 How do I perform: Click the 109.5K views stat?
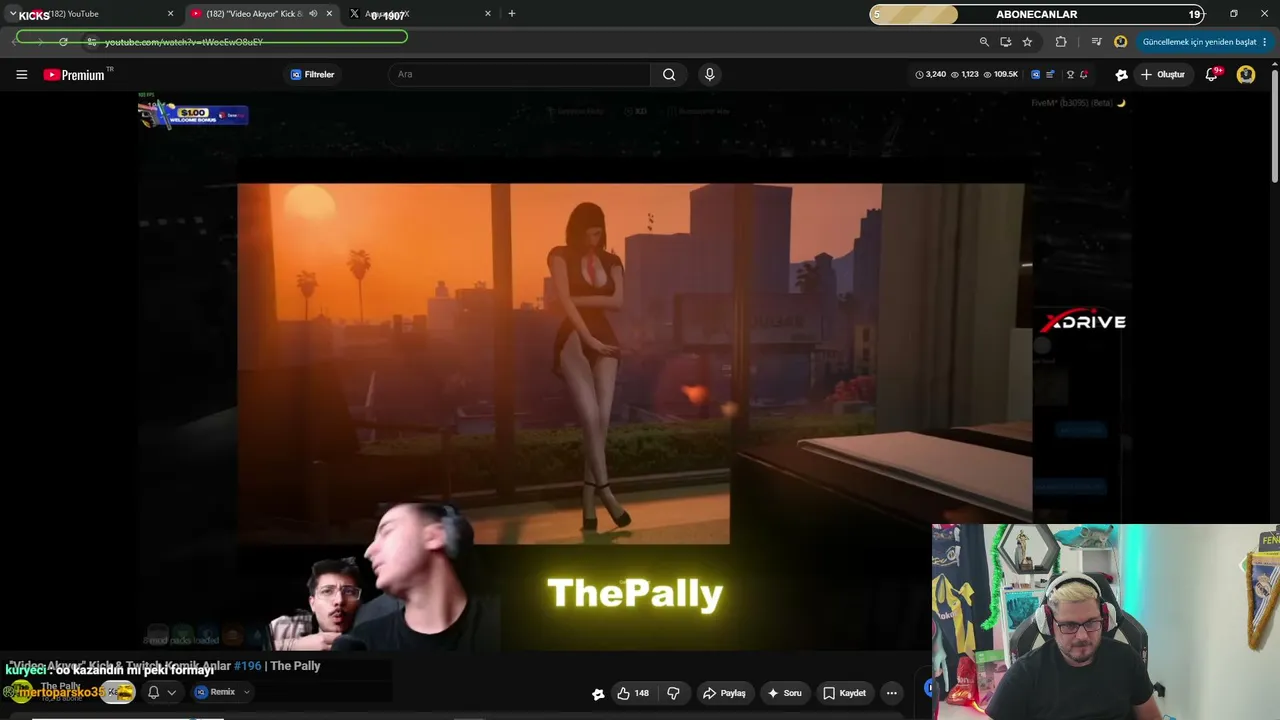coord(1001,74)
